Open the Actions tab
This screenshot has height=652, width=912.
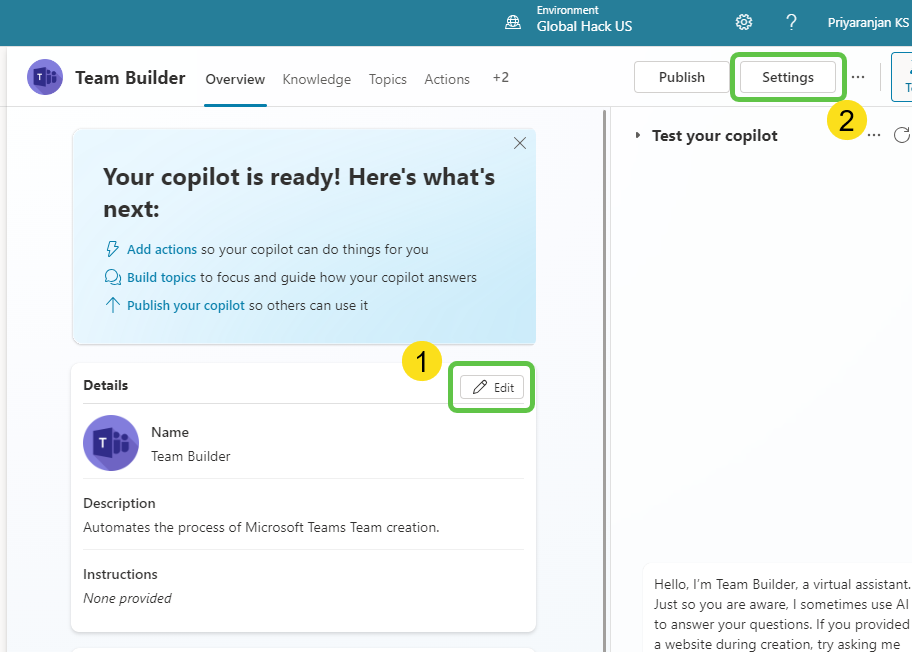(x=446, y=79)
